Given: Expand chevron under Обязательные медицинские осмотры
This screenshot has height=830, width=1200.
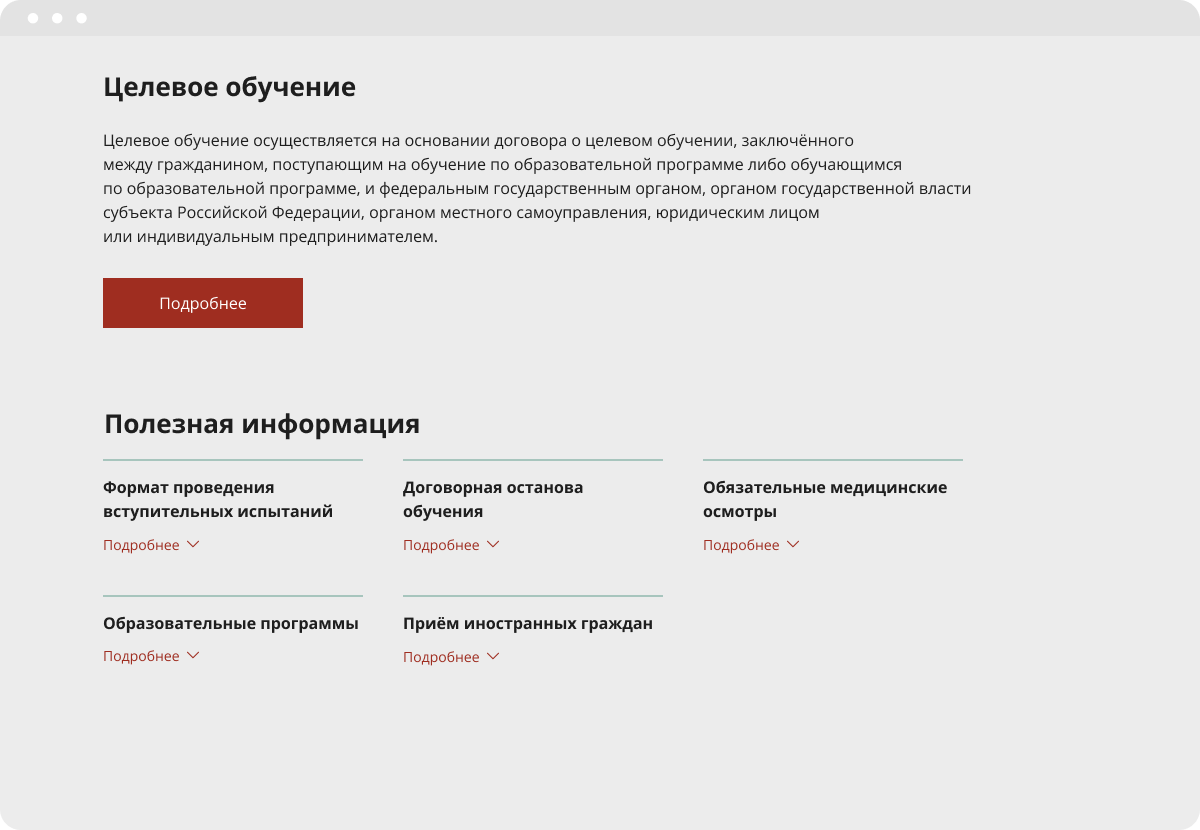Looking at the screenshot, I should click(793, 544).
